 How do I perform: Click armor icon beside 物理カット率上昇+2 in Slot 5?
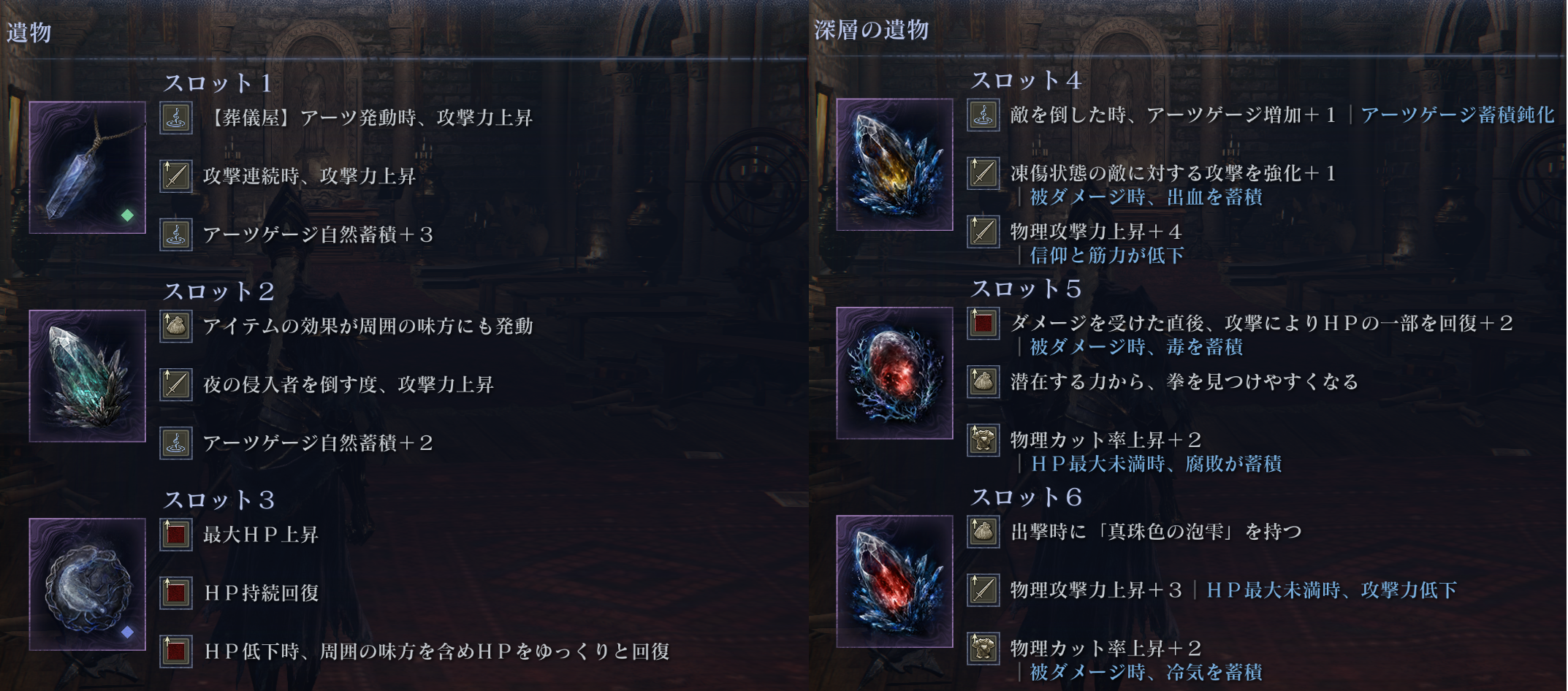(983, 440)
